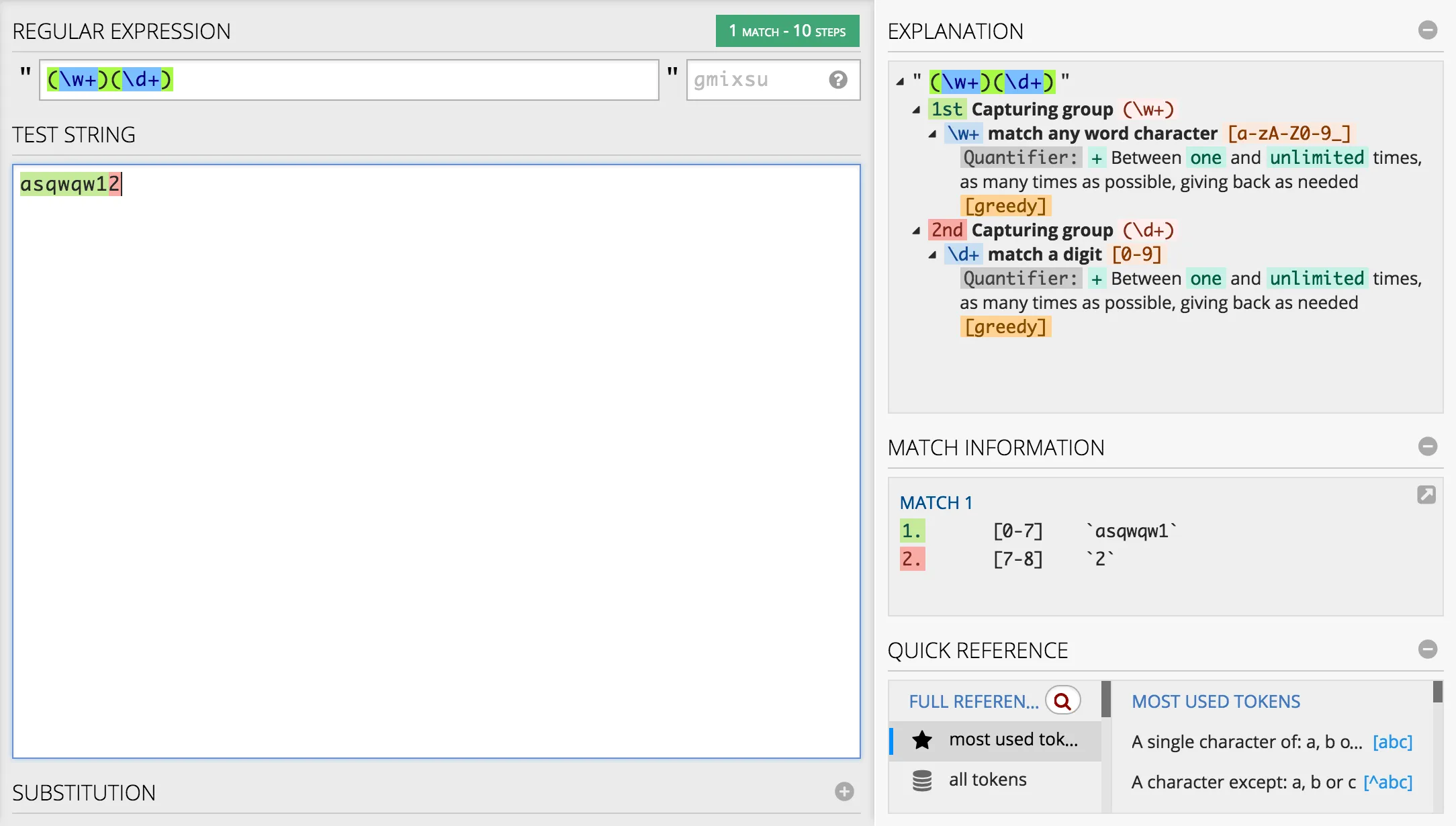Click the gmixsu regex flags input field
Image resolution: width=1456 pixels, height=826 pixels.
point(756,80)
